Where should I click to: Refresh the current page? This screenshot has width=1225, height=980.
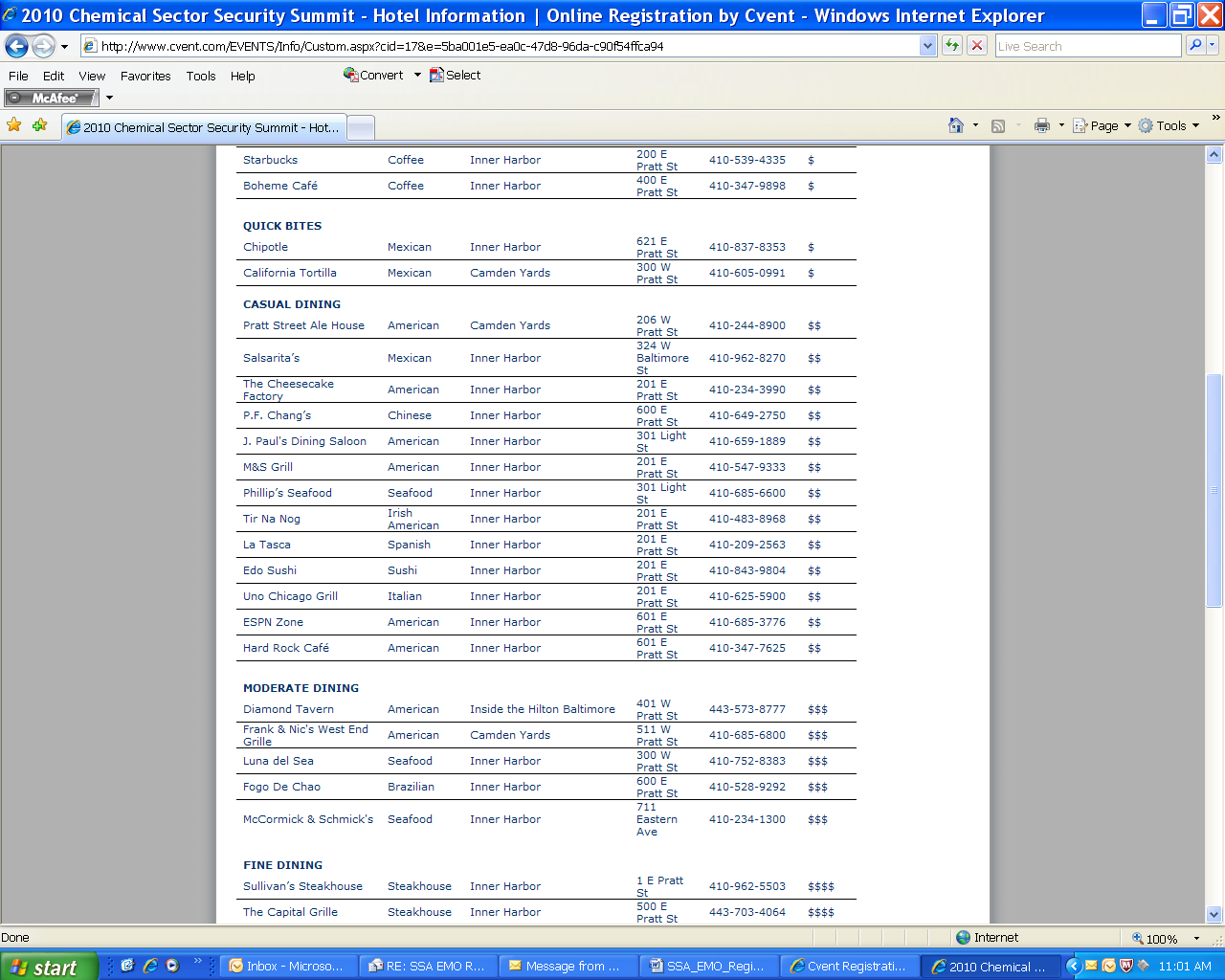952,46
